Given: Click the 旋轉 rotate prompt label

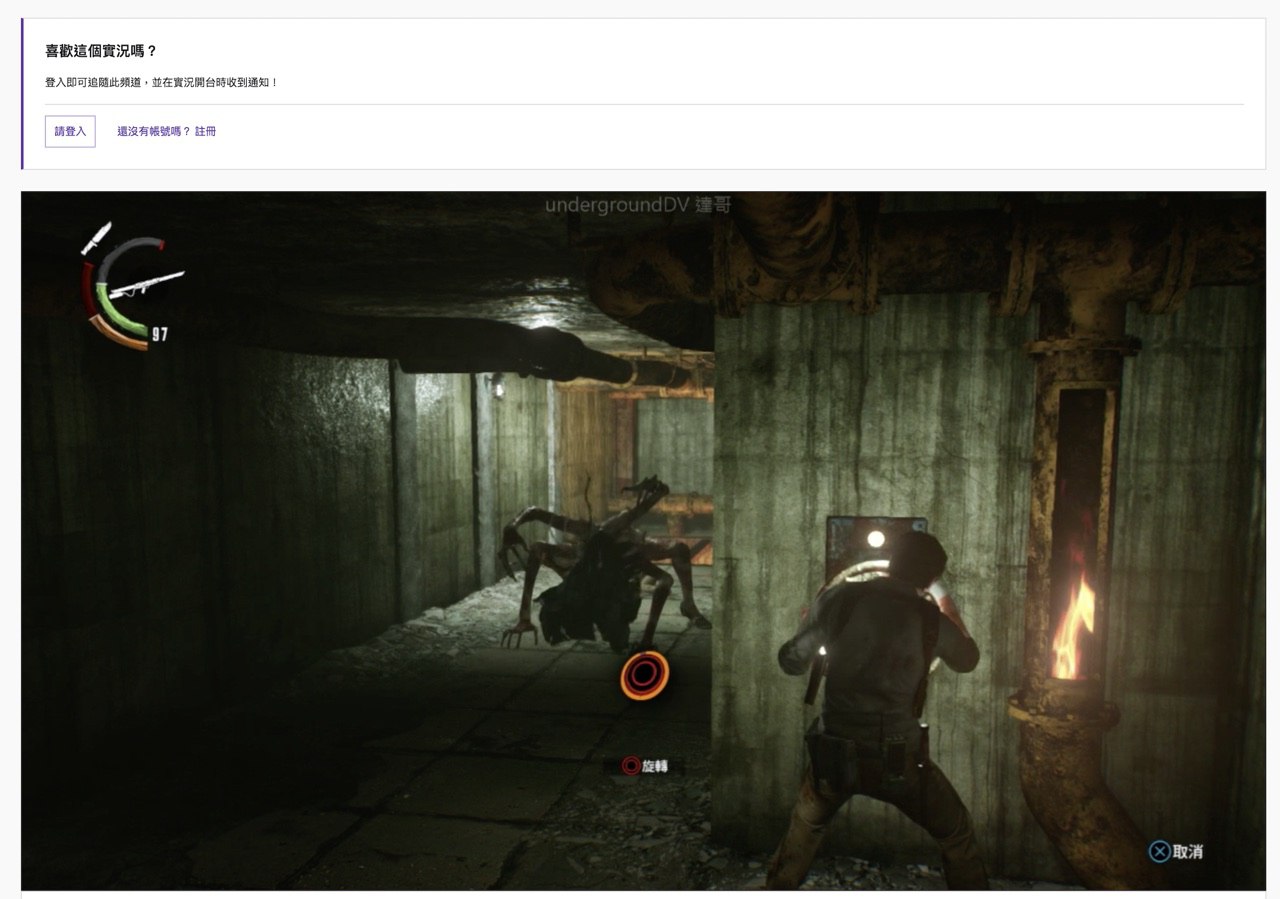Looking at the screenshot, I should pos(655,766).
